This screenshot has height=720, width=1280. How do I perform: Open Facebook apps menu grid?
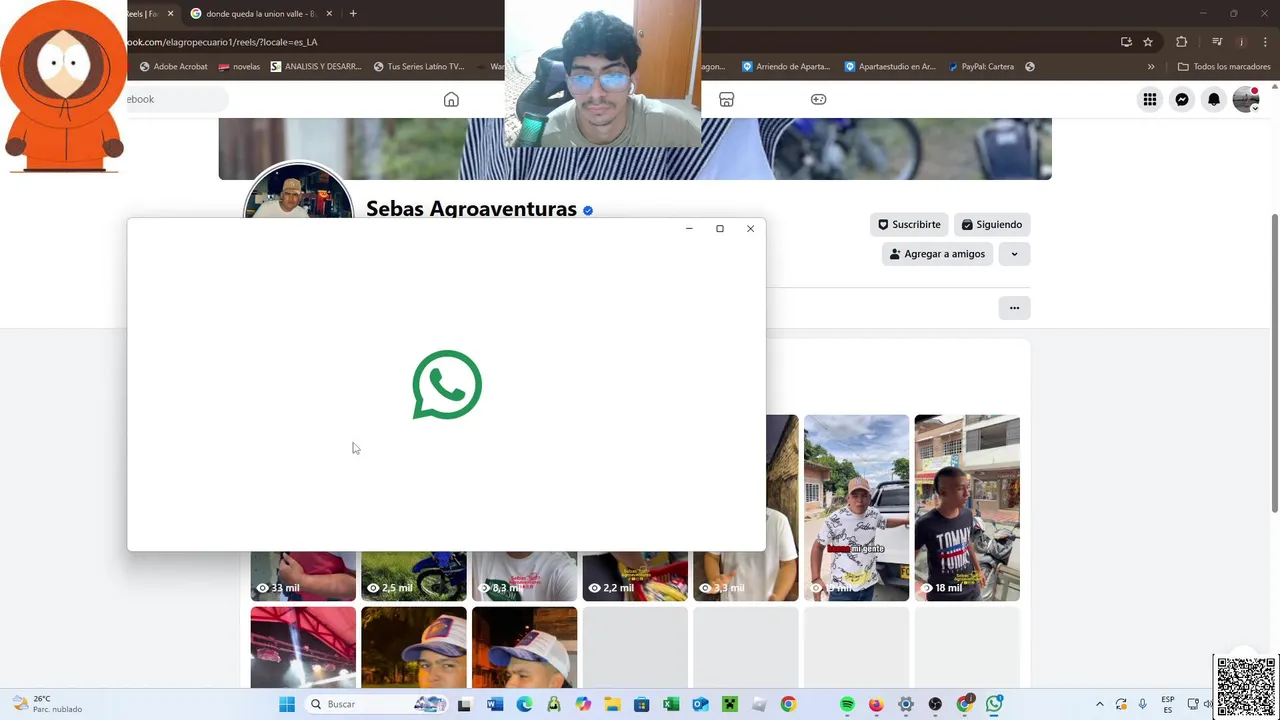click(1150, 99)
